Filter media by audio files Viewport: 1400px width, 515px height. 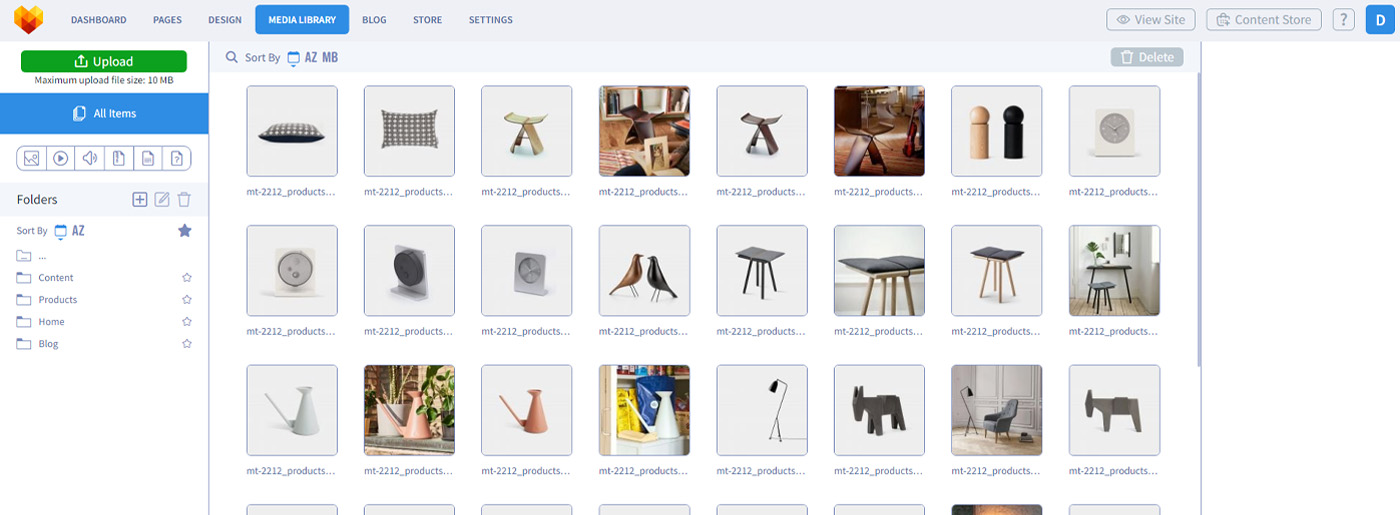(x=89, y=158)
